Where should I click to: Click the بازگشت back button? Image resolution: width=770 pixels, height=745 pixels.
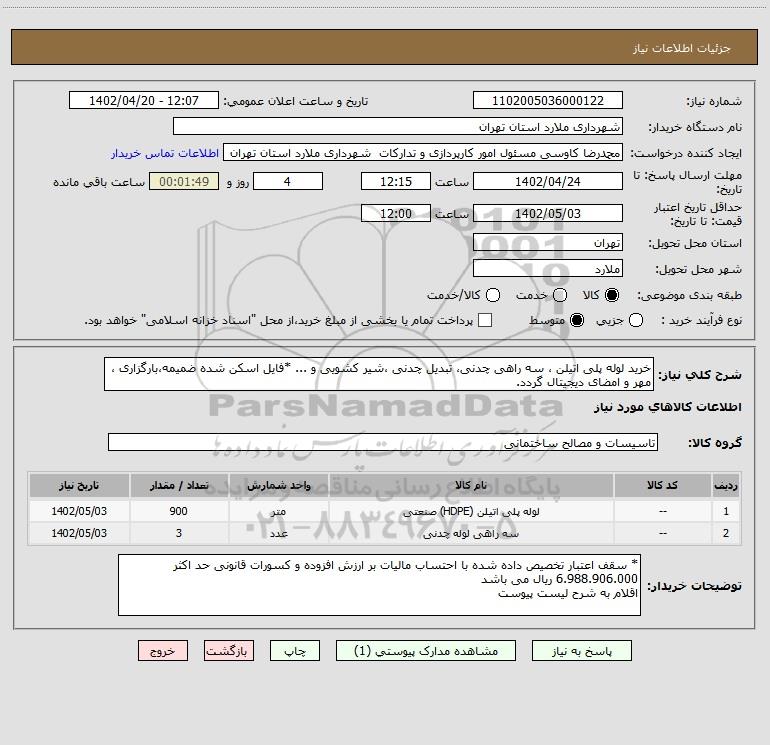click(229, 651)
